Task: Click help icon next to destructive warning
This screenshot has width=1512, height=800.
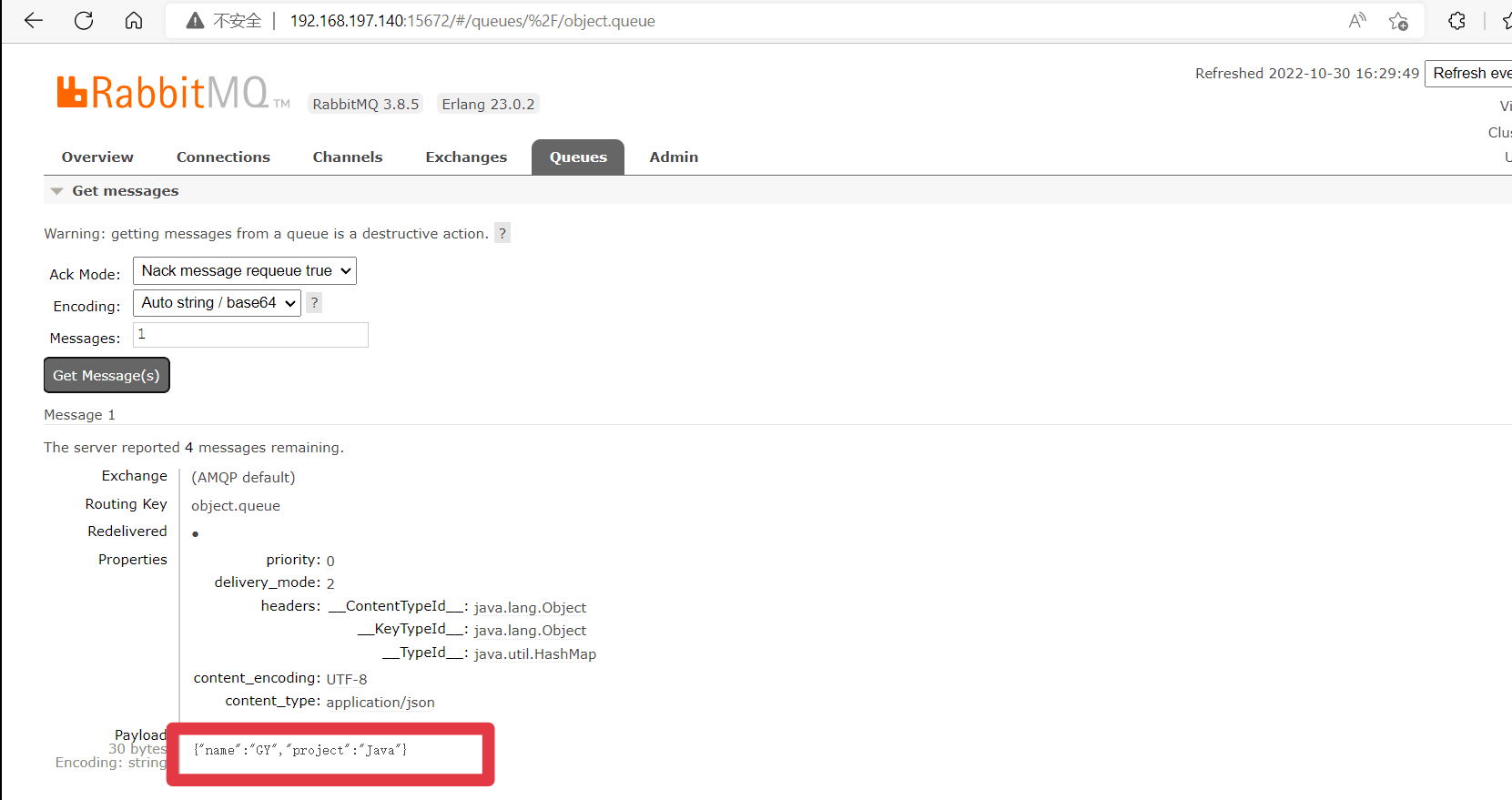Action: (x=502, y=233)
